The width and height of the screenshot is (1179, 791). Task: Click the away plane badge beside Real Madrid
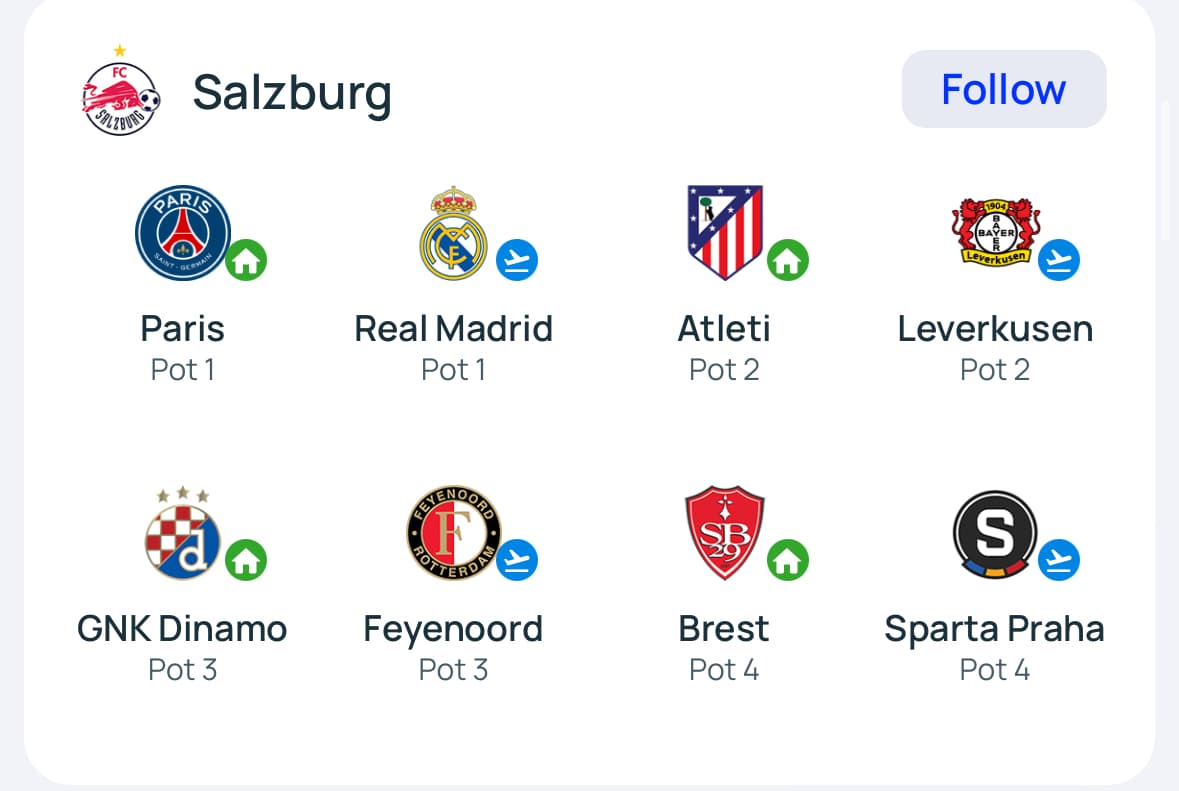click(517, 261)
